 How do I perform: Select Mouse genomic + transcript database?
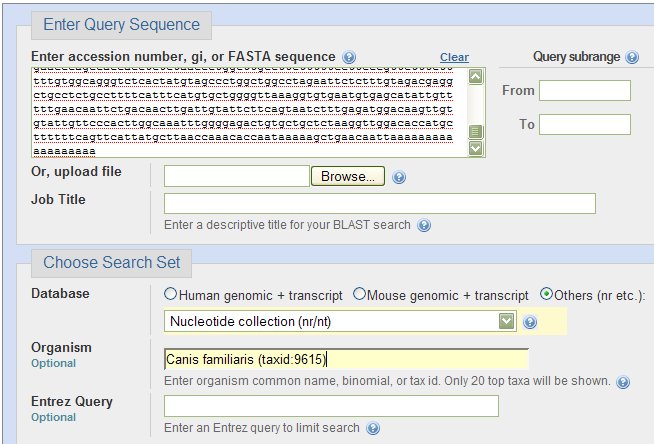point(359,294)
